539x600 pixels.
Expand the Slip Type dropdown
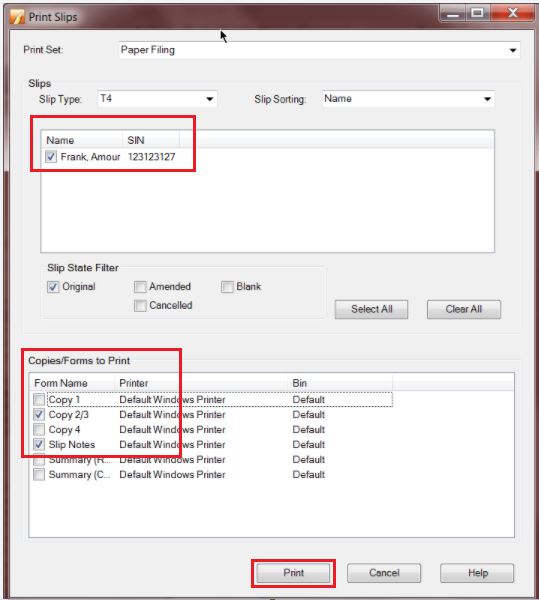tap(210, 99)
